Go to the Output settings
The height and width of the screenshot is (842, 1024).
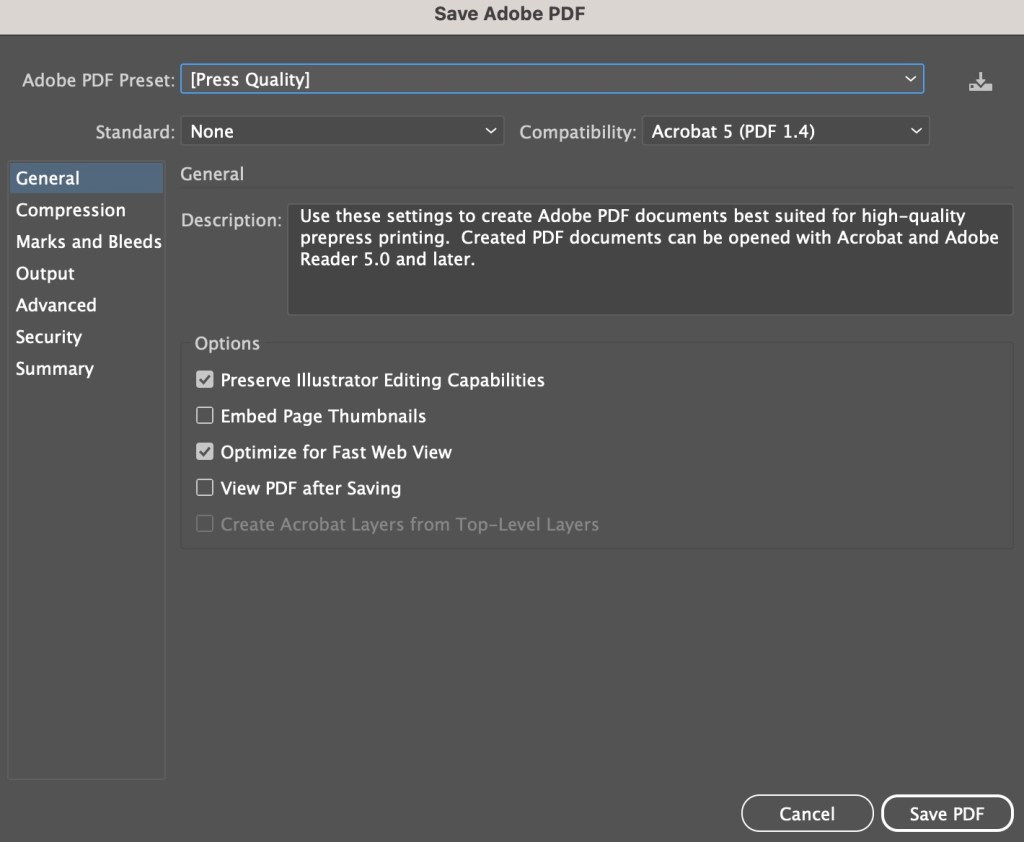pos(45,274)
